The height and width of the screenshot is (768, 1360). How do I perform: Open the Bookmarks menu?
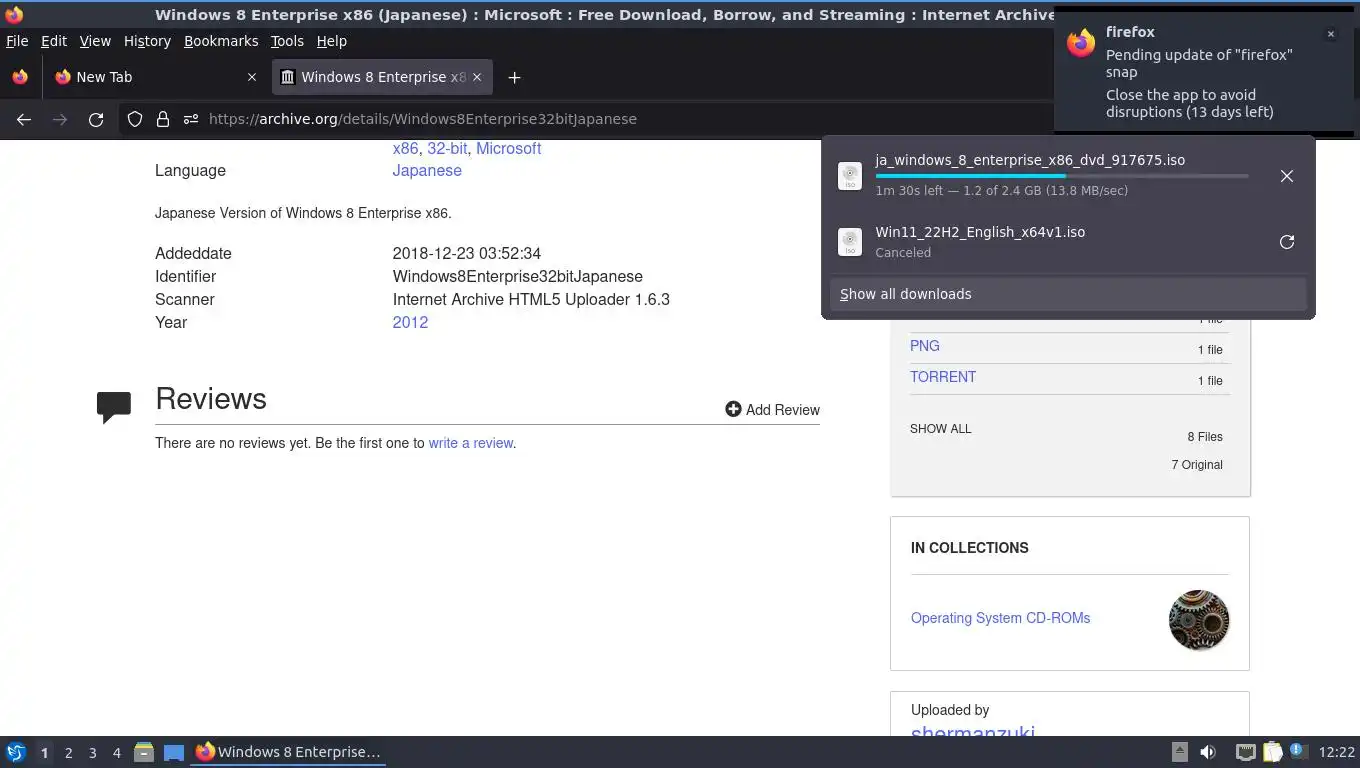[x=221, y=41]
